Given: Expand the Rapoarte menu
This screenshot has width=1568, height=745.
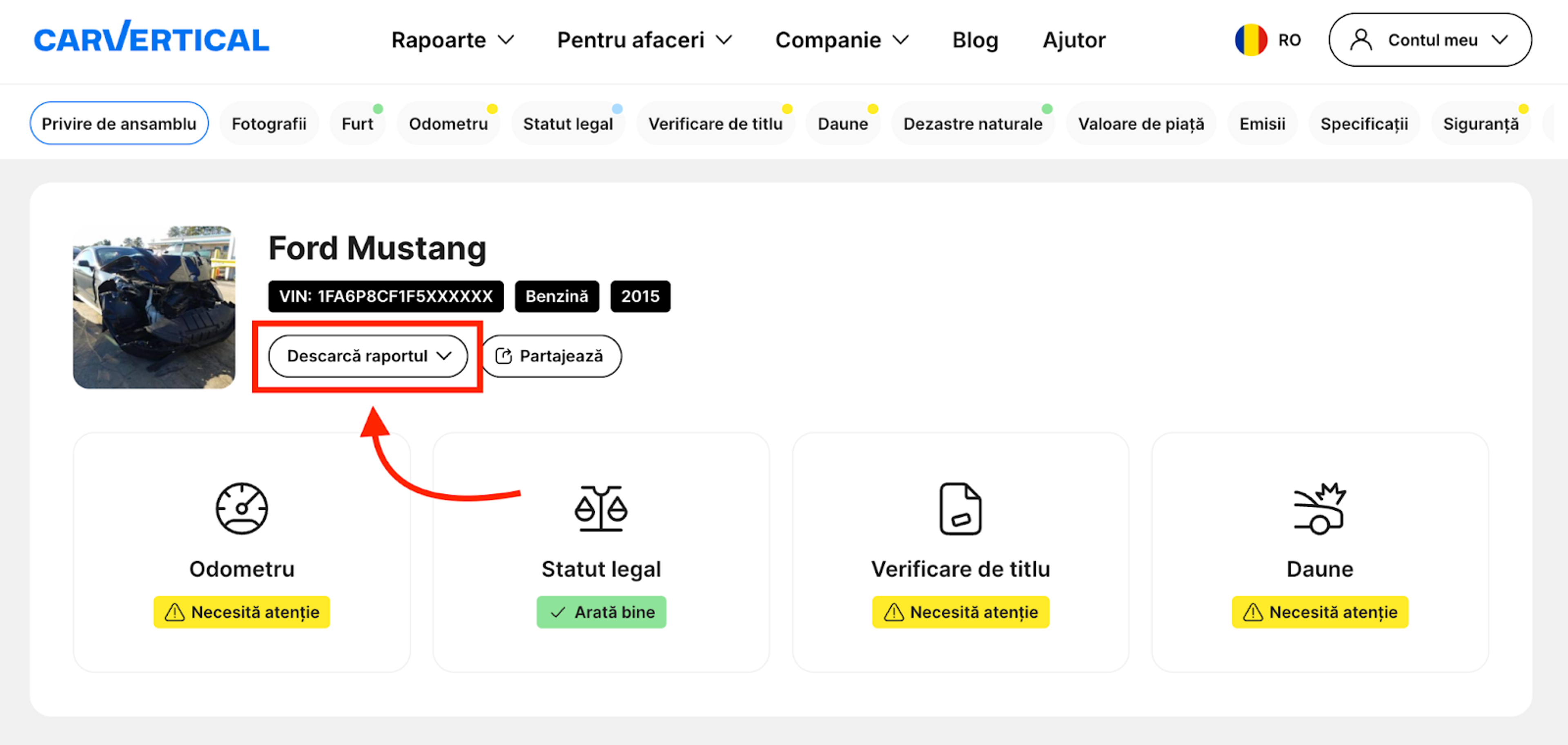Looking at the screenshot, I should (452, 40).
